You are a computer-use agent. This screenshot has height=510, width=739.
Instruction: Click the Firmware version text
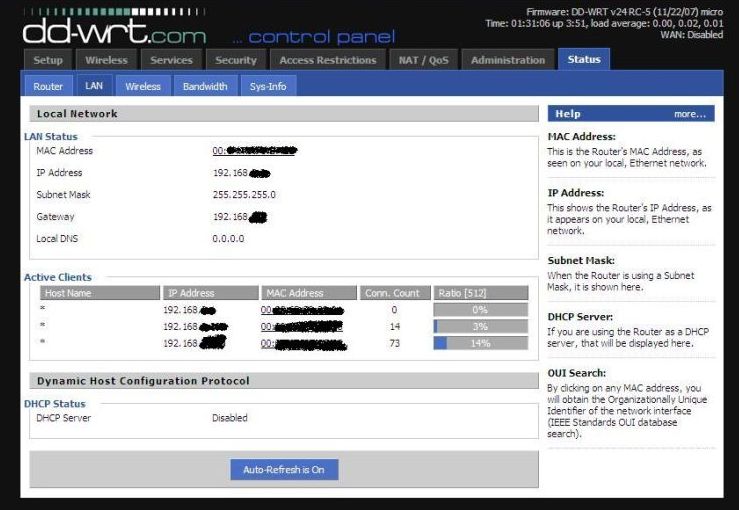point(624,12)
